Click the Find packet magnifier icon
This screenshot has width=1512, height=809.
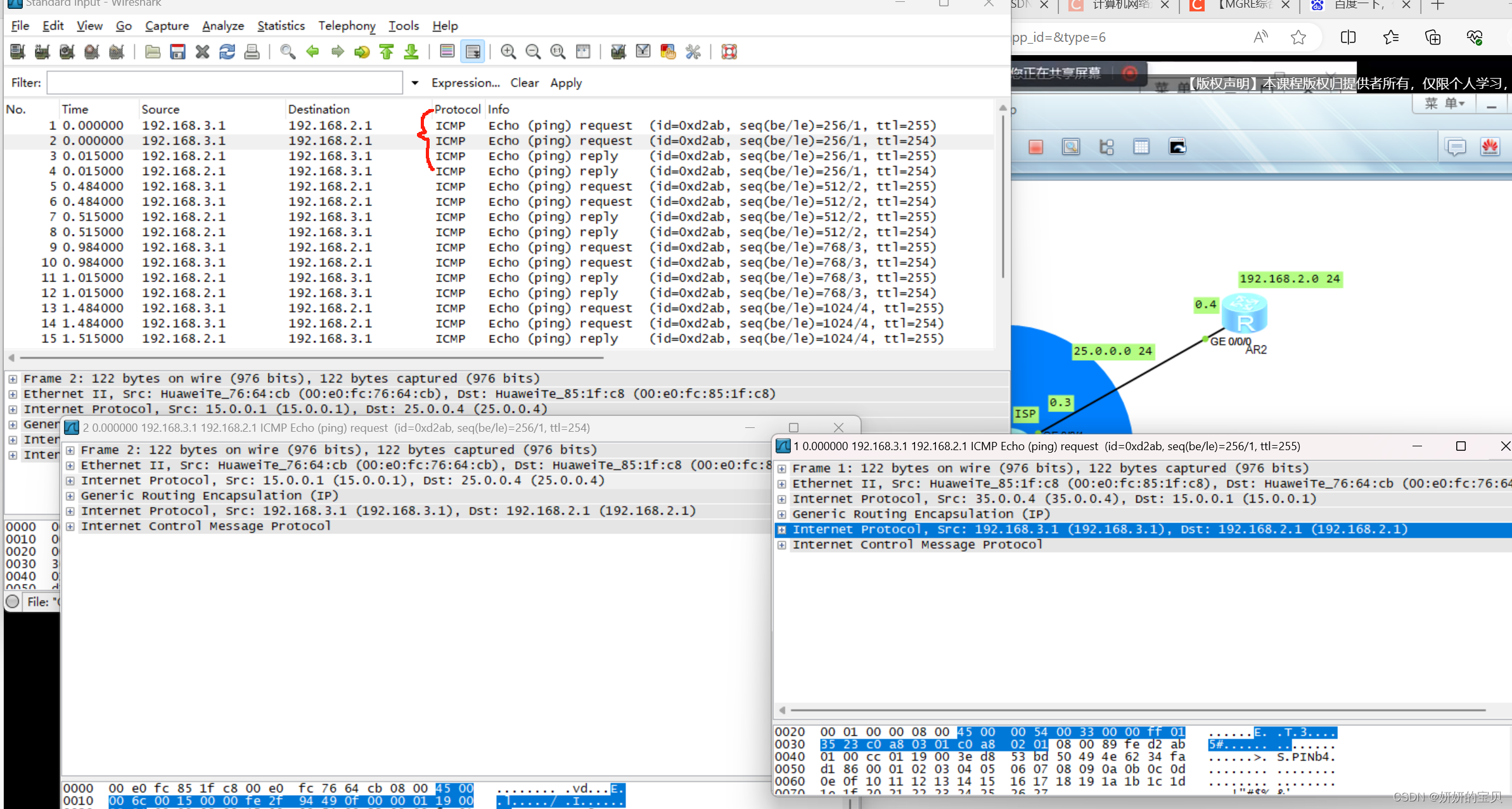tap(288, 52)
